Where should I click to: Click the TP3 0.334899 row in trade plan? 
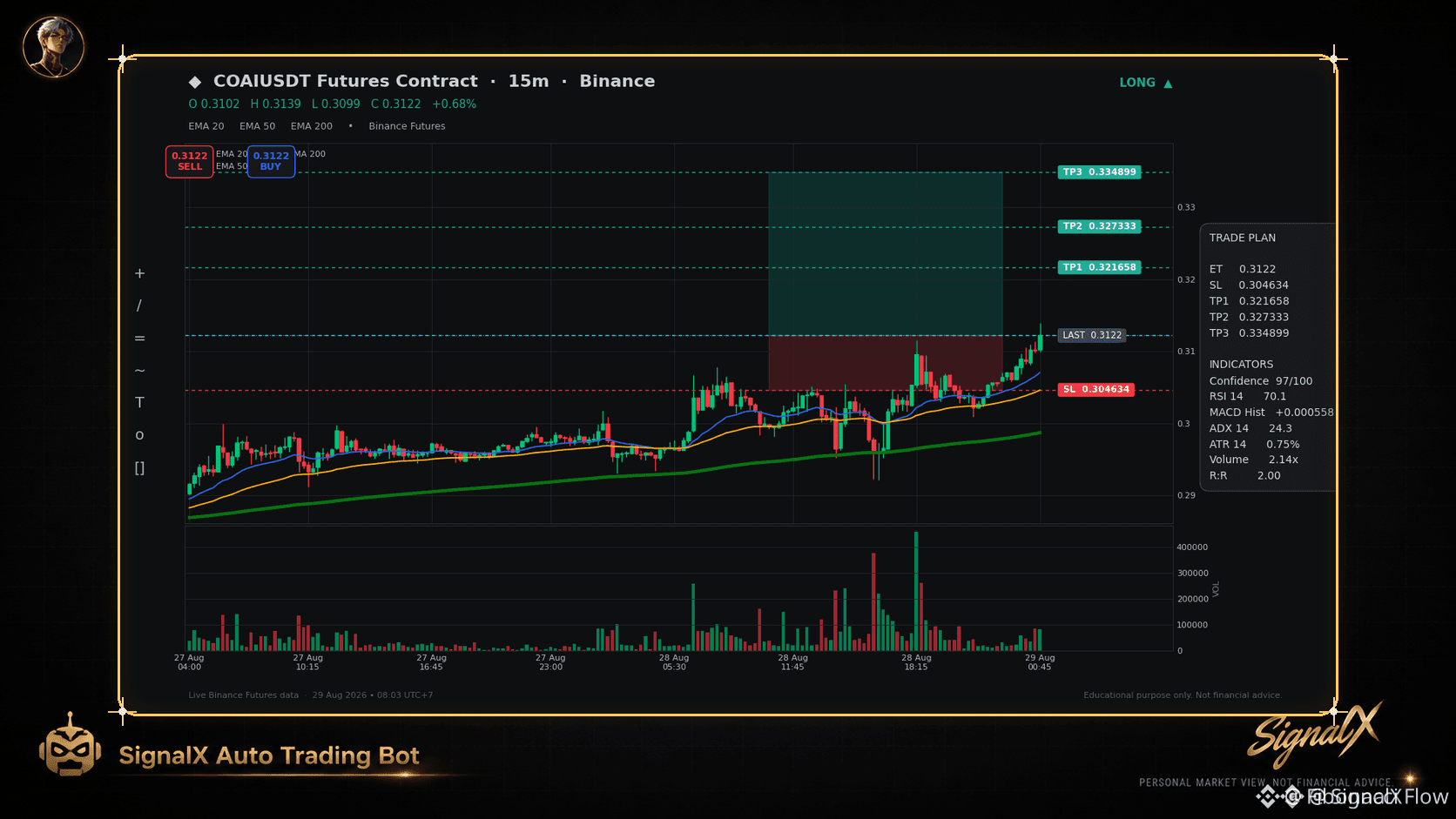(1249, 332)
